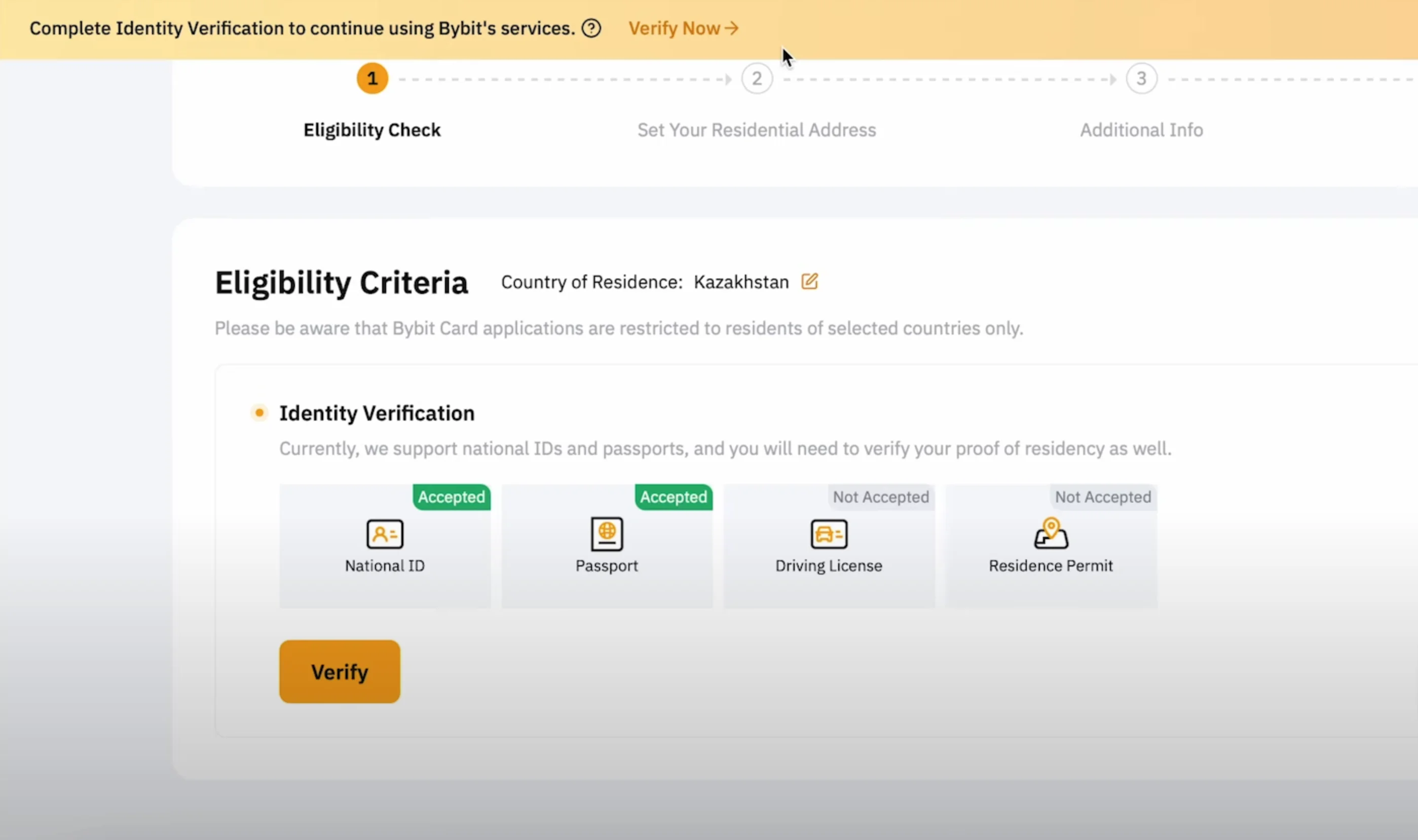Click the Eligibility Check step label

(372, 130)
